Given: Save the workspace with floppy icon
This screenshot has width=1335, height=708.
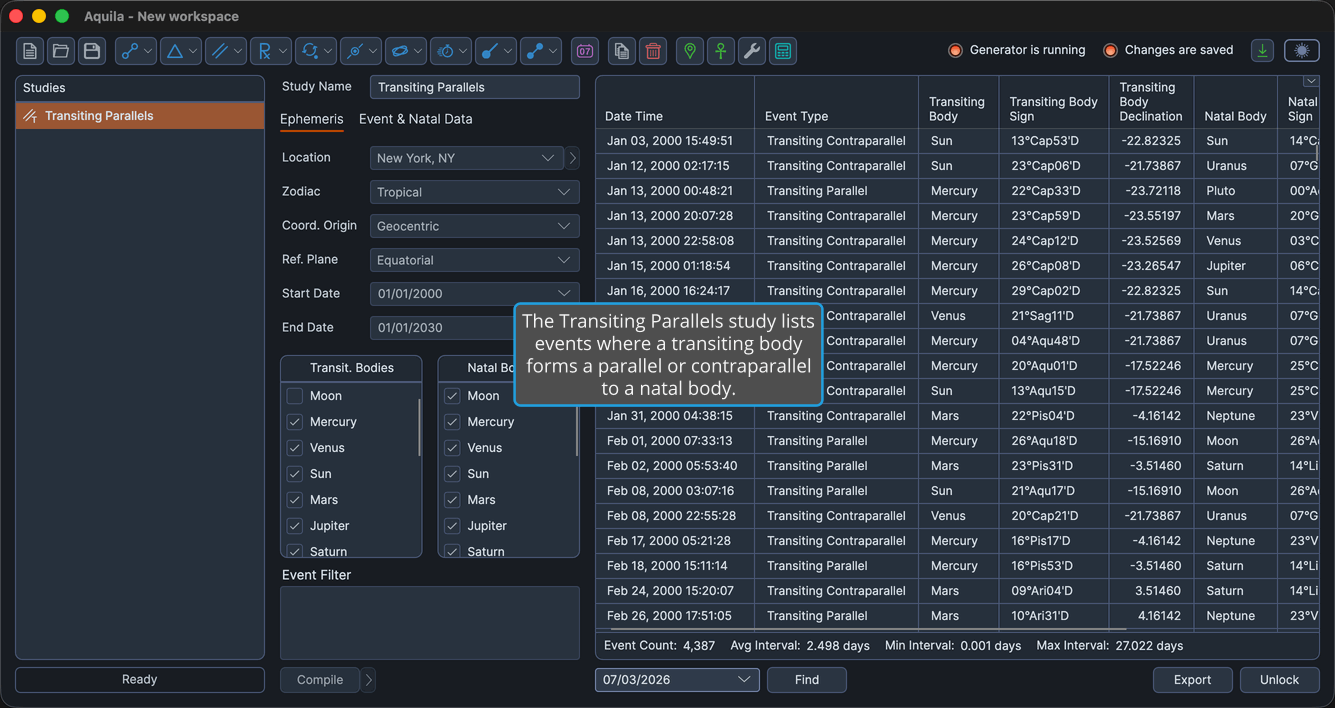Looking at the screenshot, I should click(92, 51).
